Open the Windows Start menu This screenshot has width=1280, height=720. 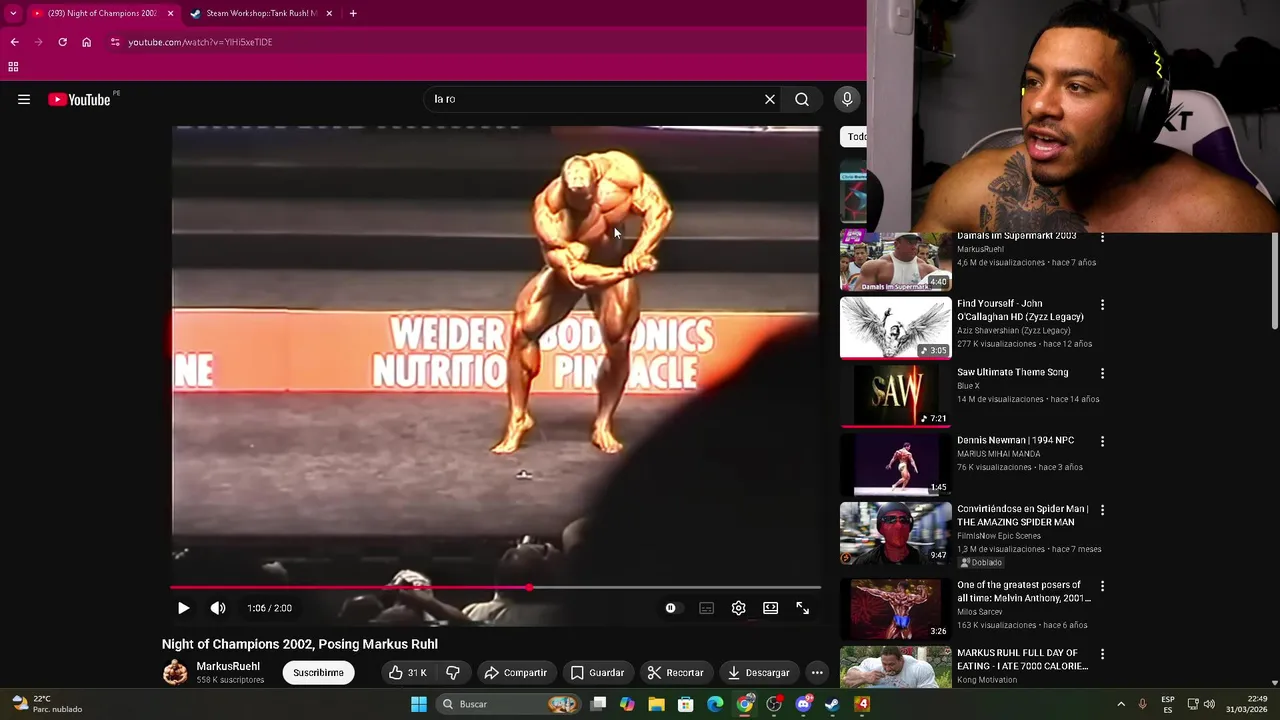[419, 704]
